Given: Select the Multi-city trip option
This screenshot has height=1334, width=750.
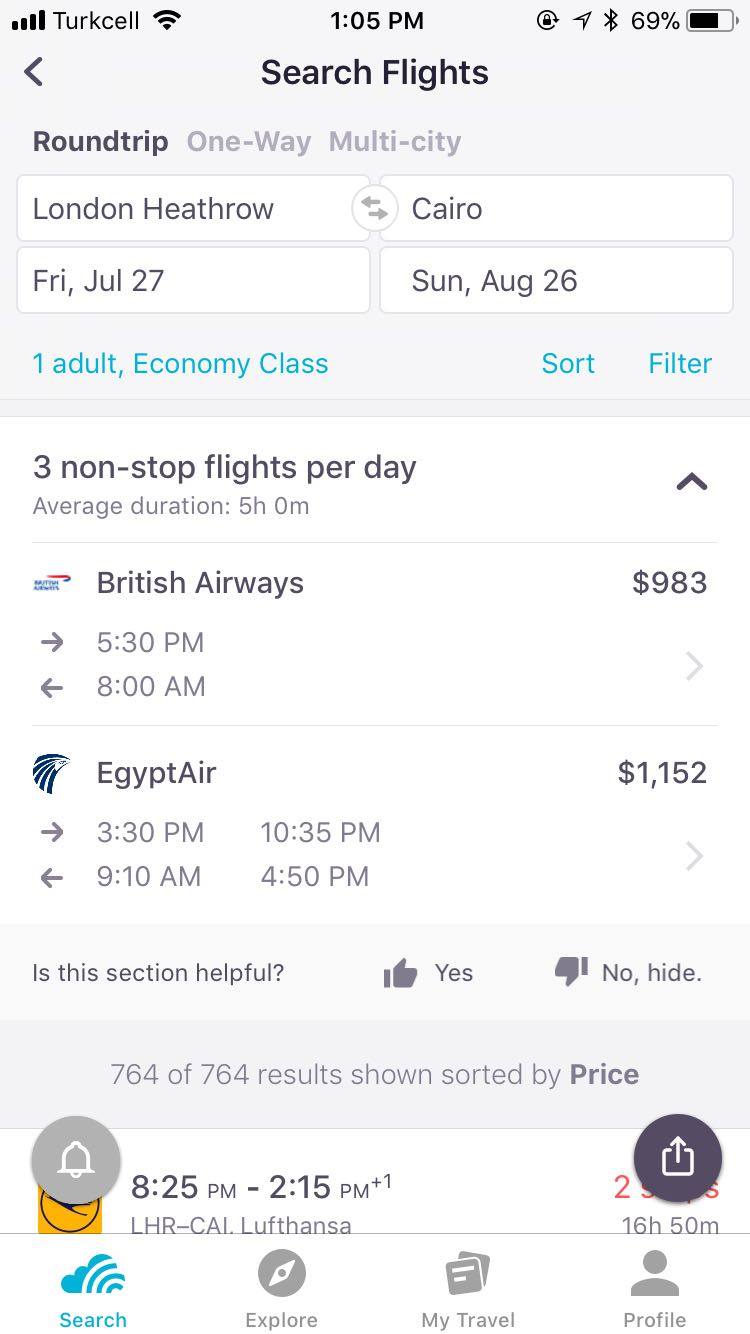Looking at the screenshot, I should coord(395,141).
